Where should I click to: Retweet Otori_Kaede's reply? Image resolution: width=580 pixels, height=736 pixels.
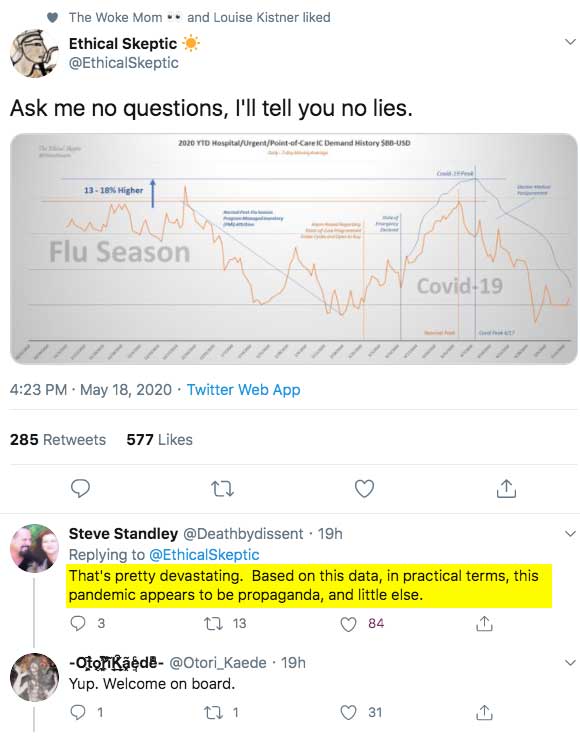[214, 713]
